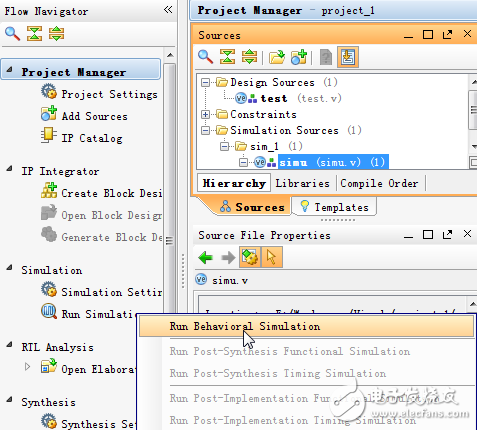Click expand all icon in Flow Navigator
This screenshot has height=430, width=477.
point(56,34)
